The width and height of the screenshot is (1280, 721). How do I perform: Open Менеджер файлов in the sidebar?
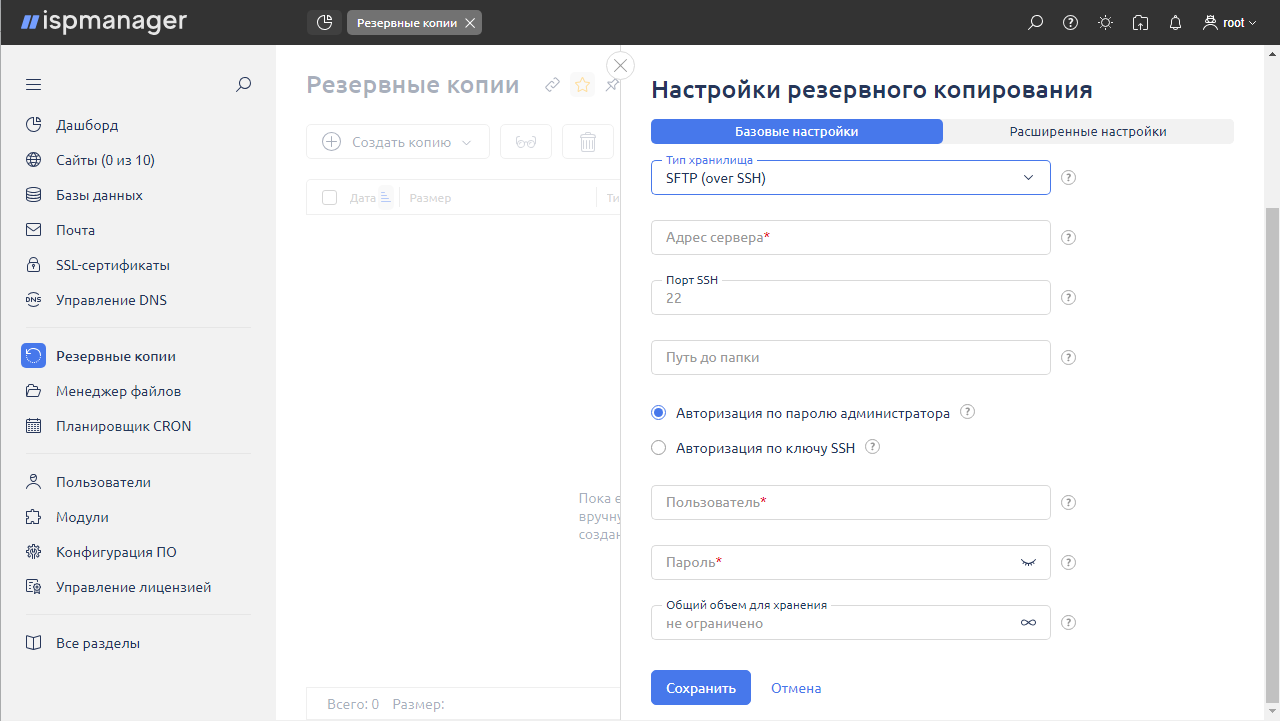118,391
